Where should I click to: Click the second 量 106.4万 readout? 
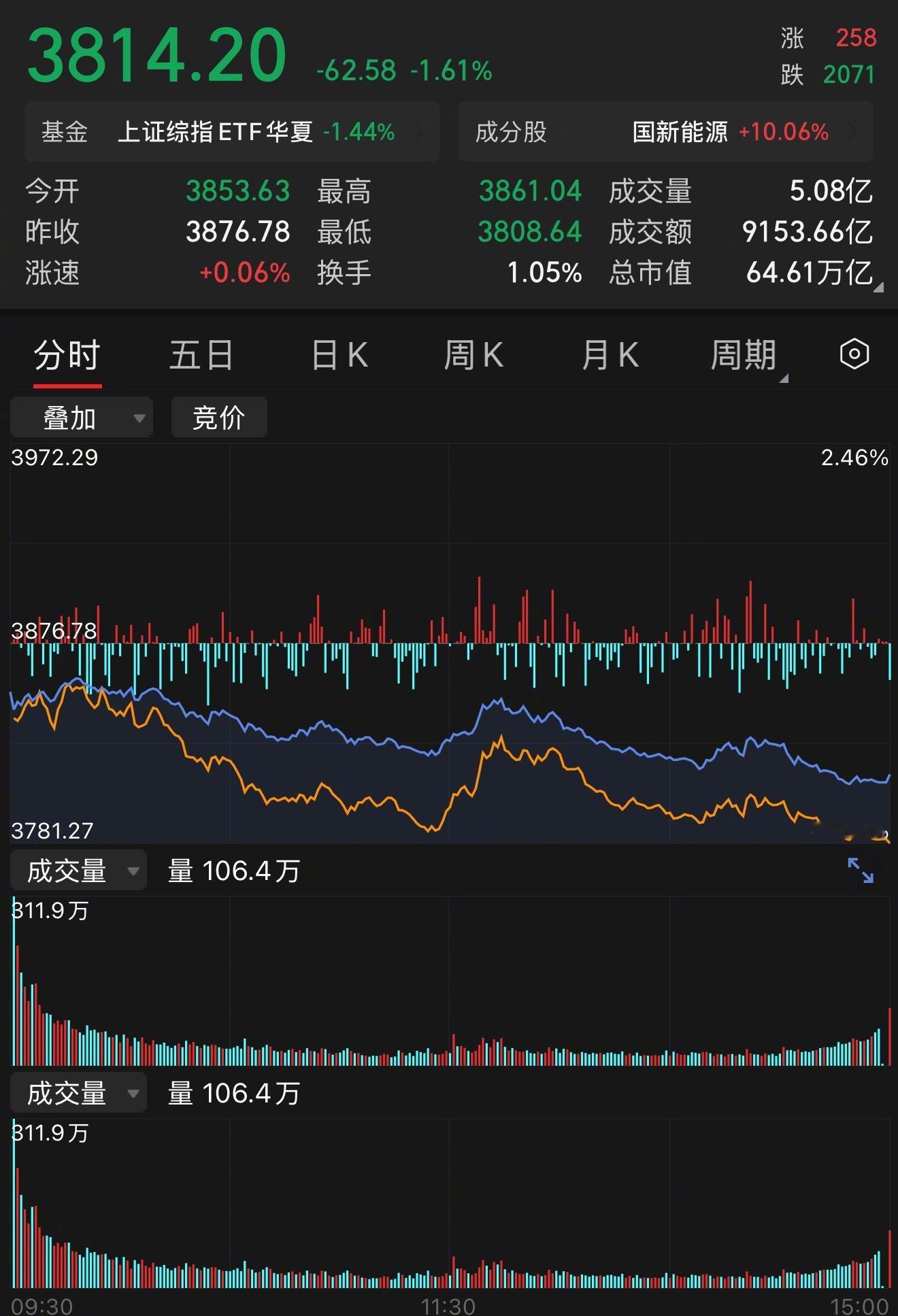(x=234, y=1093)
